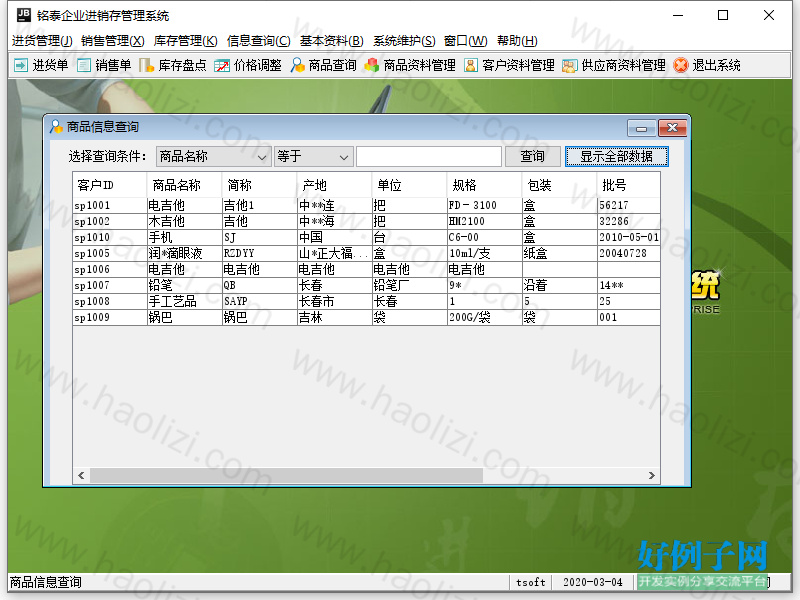Click the 单位 column header
The image size is (800, 600).
[410, 185]
